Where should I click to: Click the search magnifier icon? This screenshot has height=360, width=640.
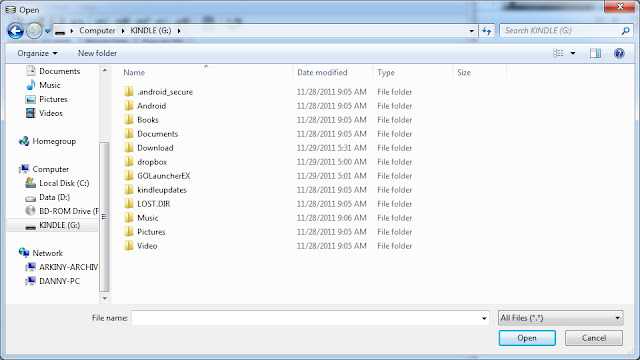pyautogui.click(x=625, y=31)
